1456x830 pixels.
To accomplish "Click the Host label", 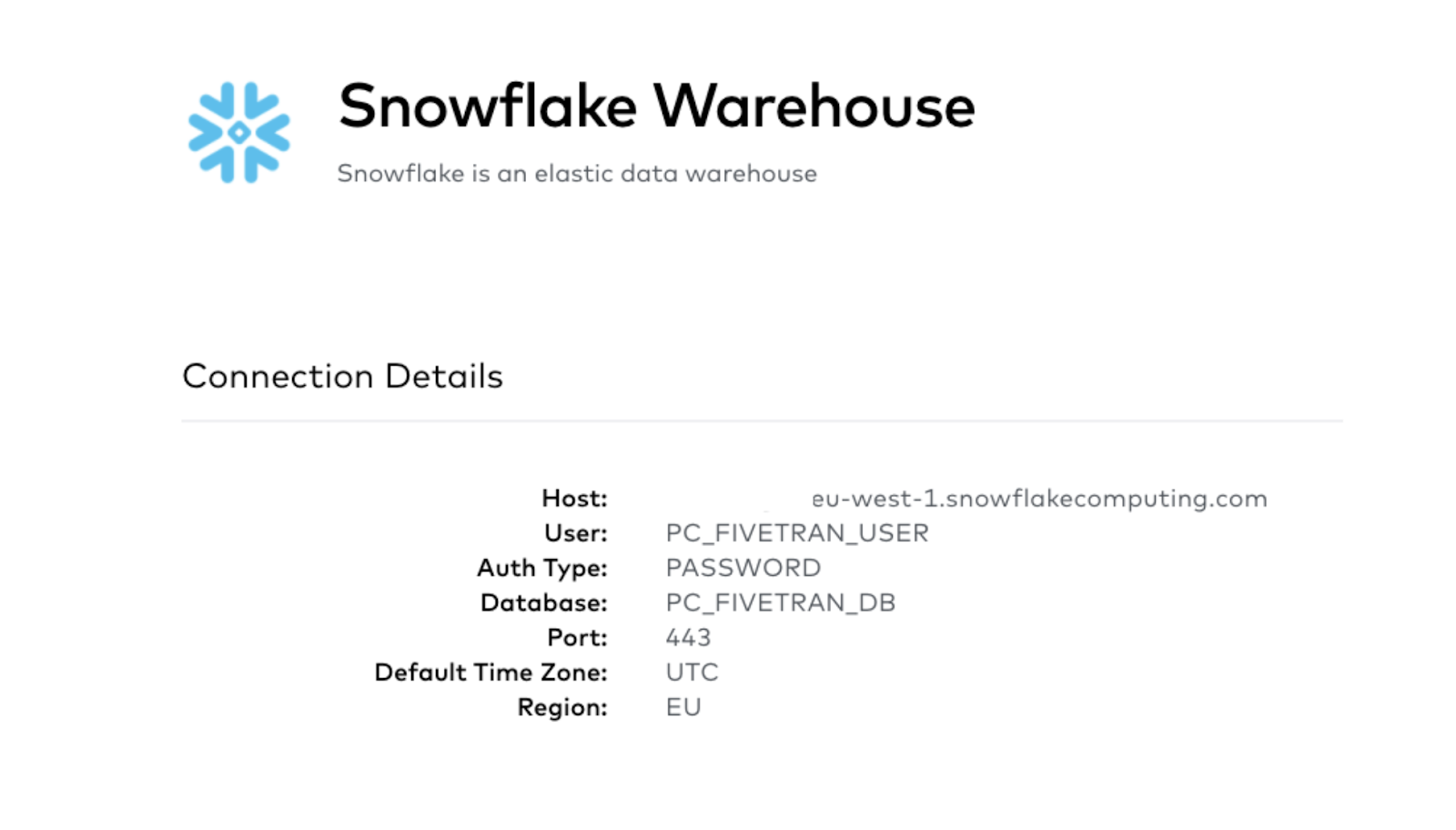I will 574,498.
